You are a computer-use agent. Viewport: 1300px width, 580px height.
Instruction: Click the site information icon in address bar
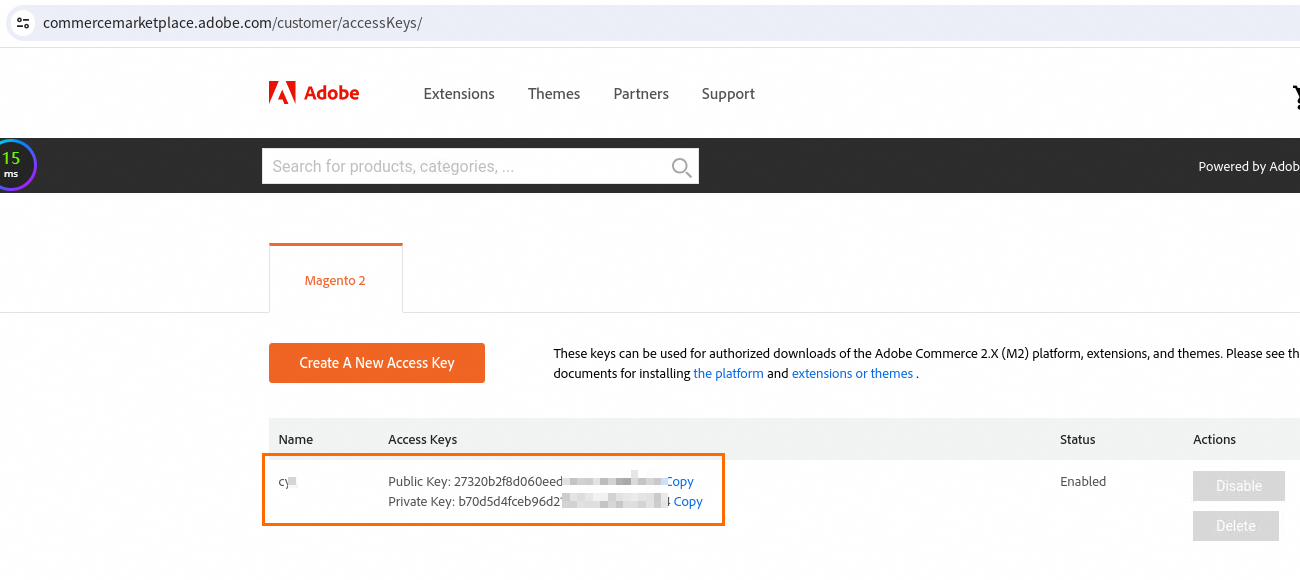(23, 22)
